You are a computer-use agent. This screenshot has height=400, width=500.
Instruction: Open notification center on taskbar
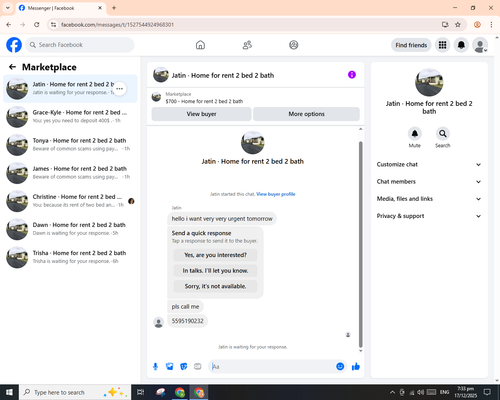(488, 392)
